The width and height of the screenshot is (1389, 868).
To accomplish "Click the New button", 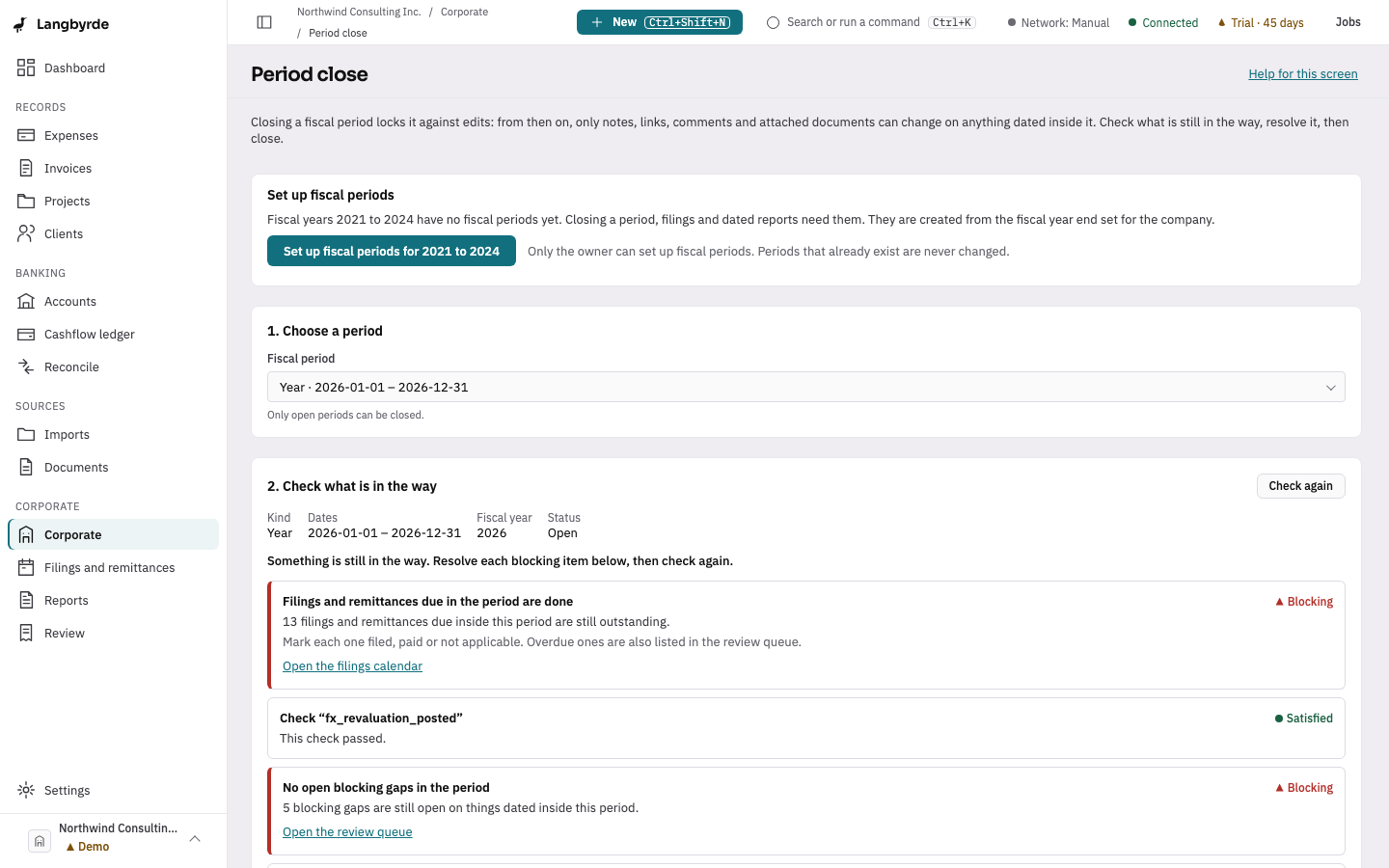I will (660, 22).
